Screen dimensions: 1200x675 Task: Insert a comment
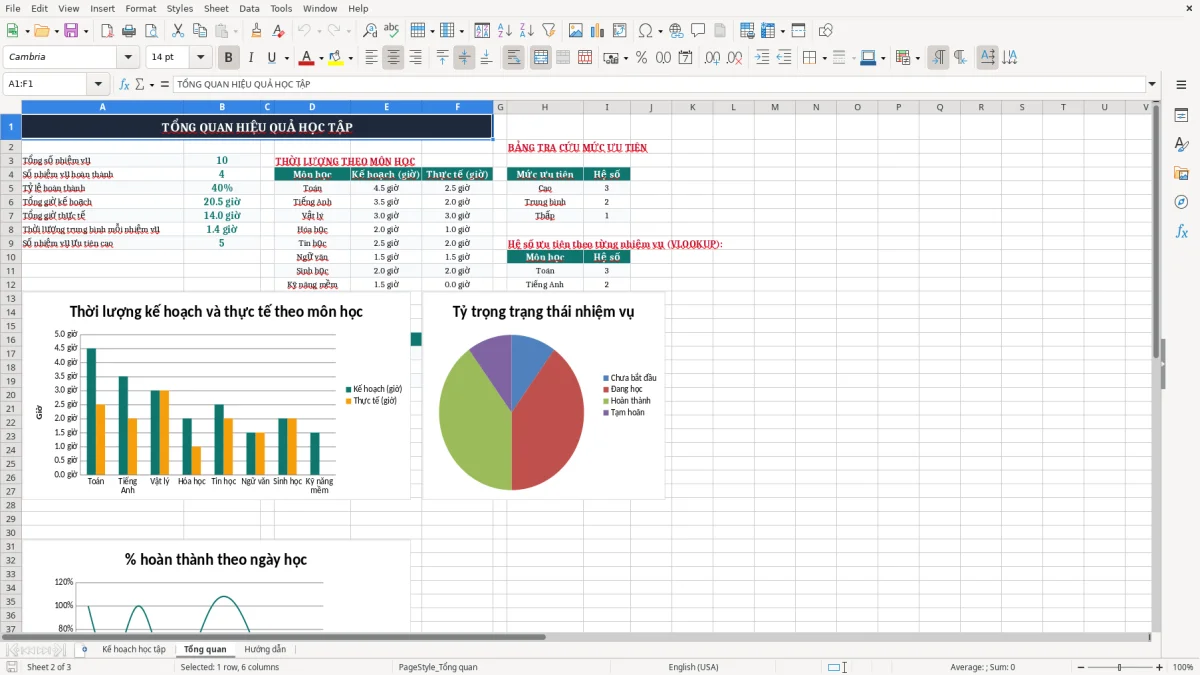click(698, 31)
